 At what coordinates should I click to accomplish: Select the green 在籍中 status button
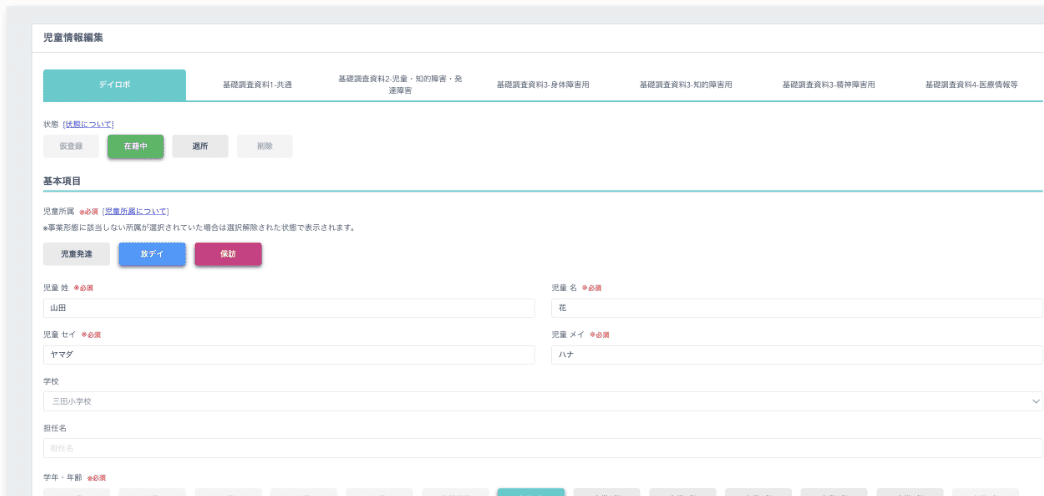[135, 146]
